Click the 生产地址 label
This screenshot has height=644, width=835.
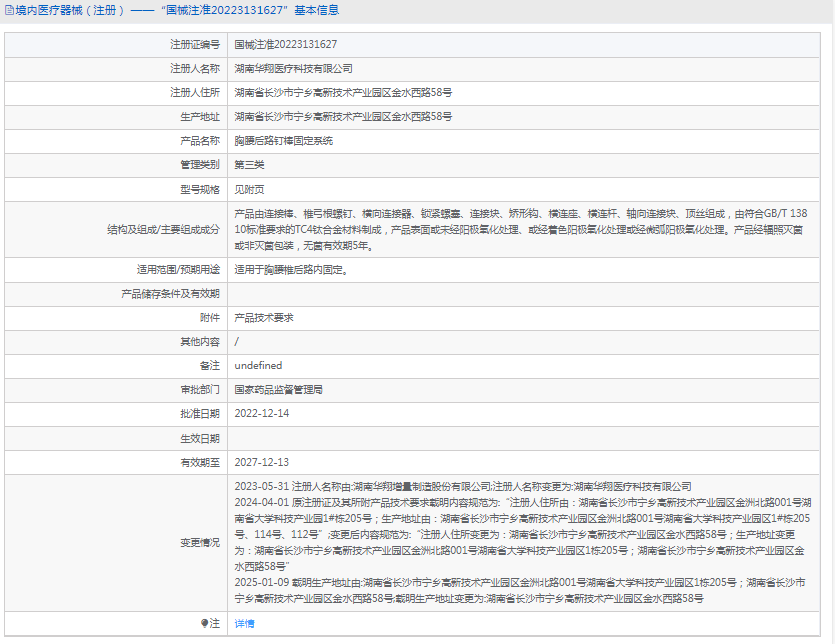pyautogui.click(x=200, y=116)
